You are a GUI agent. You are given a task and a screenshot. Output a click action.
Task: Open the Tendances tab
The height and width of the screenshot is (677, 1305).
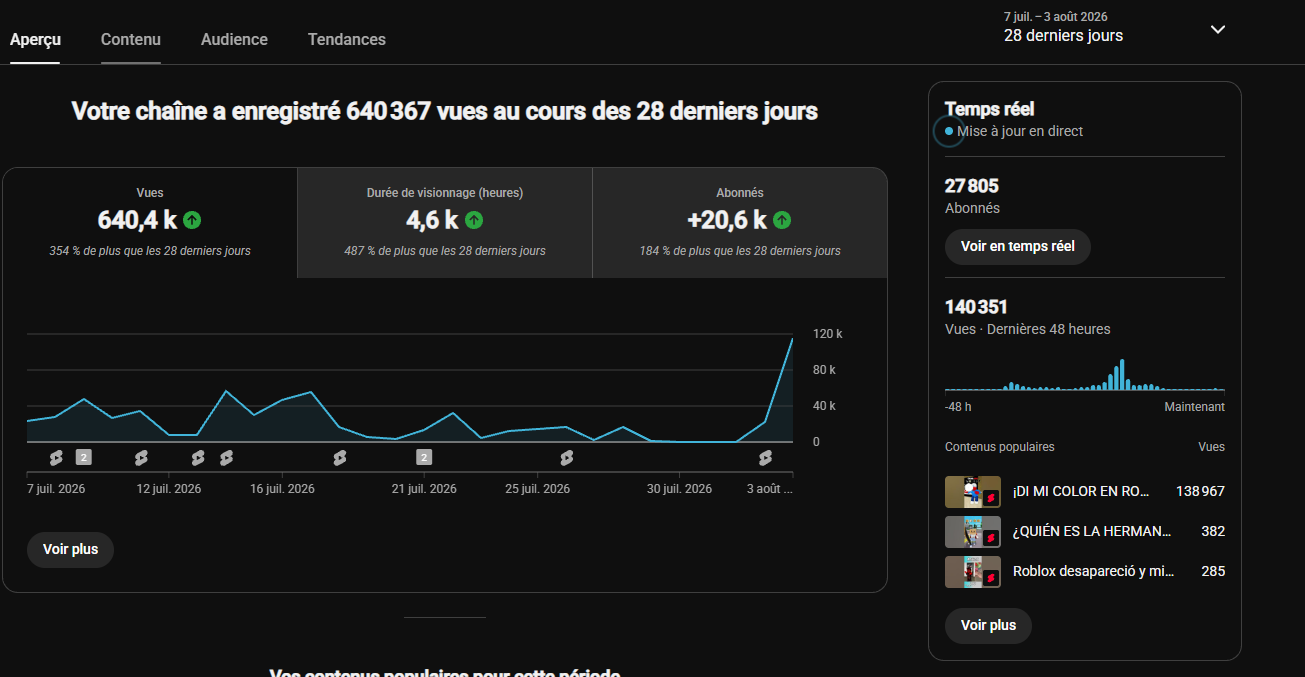tap(347, 39)
